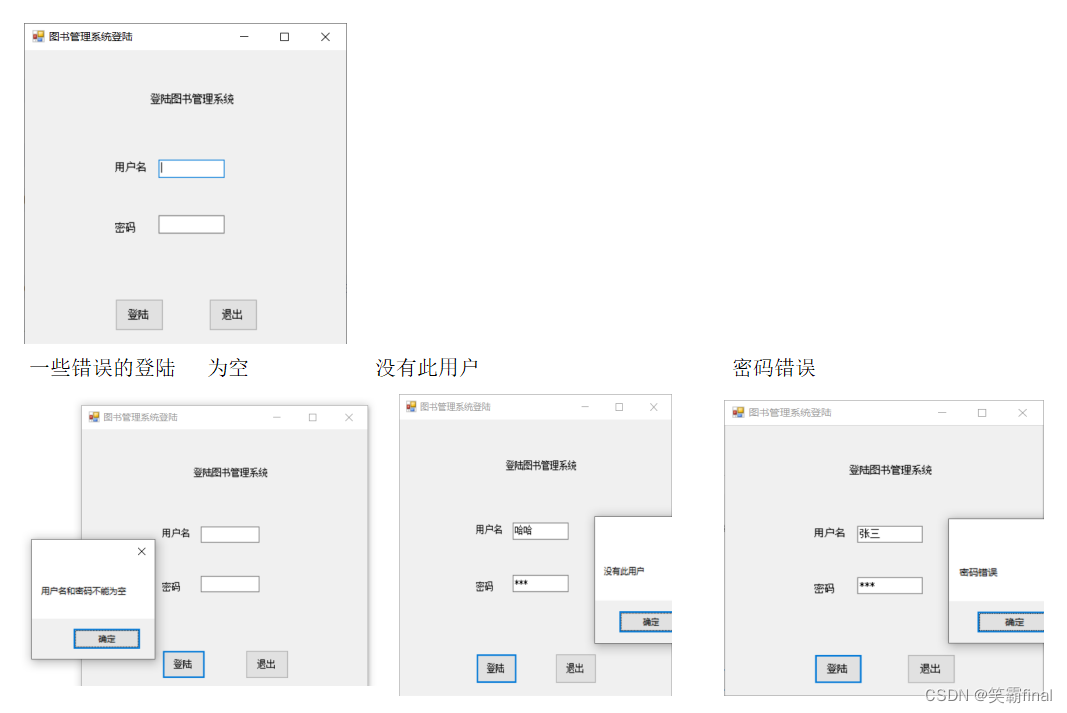Click 登陆 in the window with username 哈哈
Viewport: 1067px width, 713px height.
click(496, 668)
